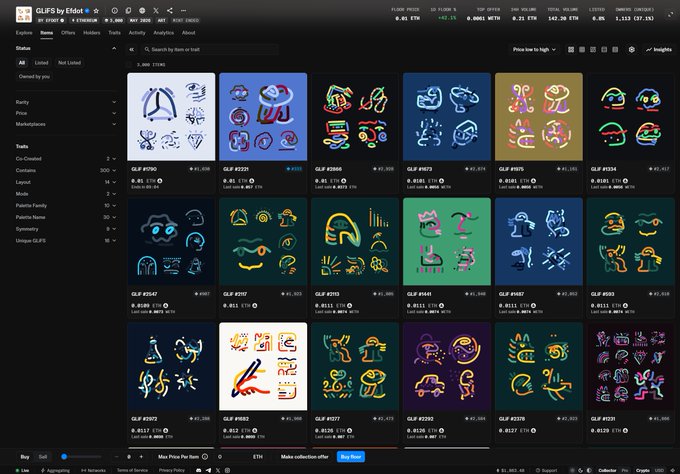The height and width of the screenshot is (474, 680).
Task: Decrease item count with minus button
Action: click(x=116, y=457)
